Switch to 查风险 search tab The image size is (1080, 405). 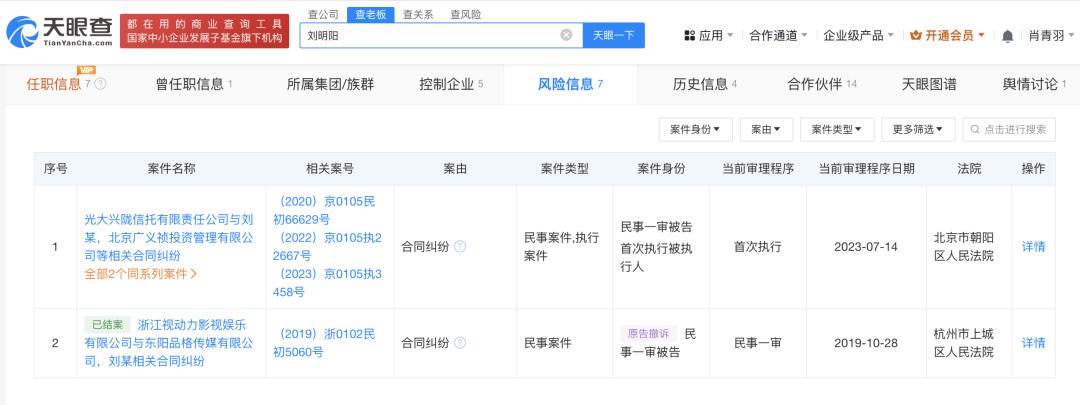(466, 14)
